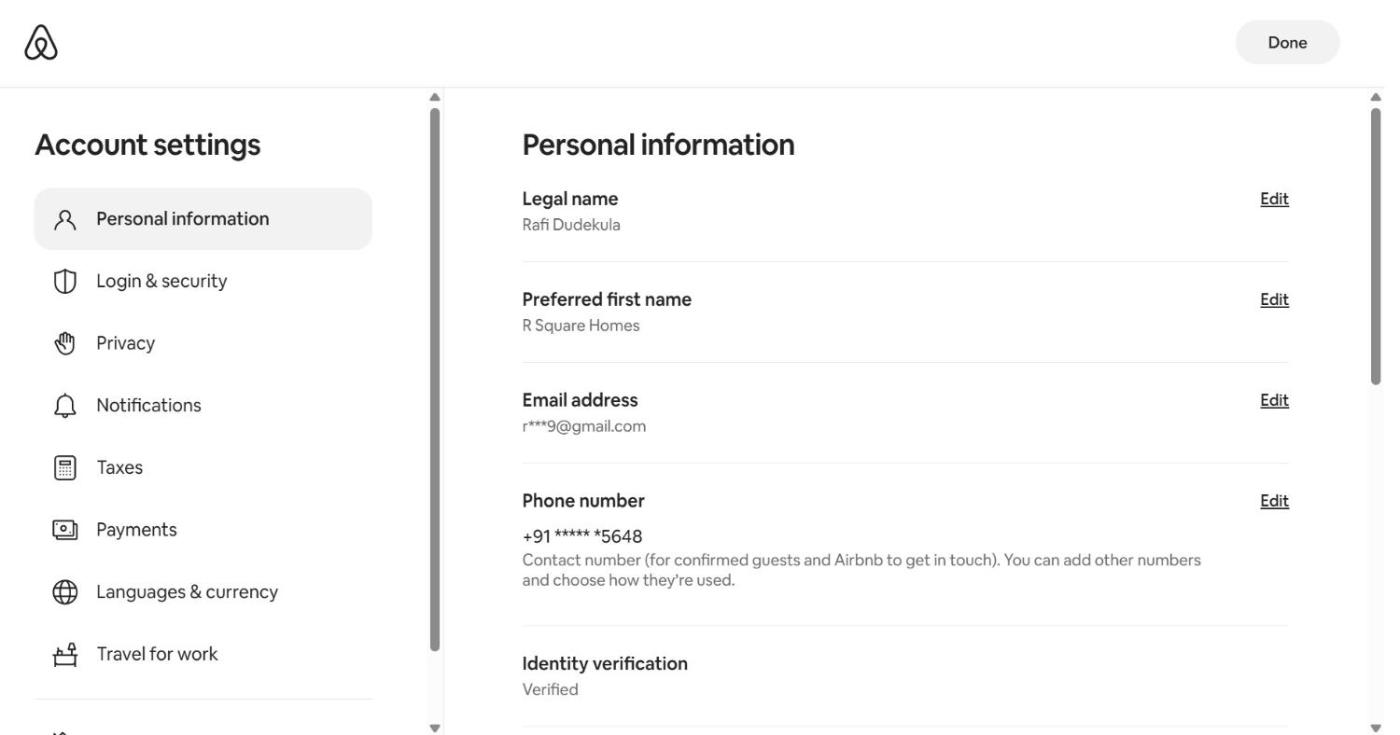
Task: Click the cash icon for Payments
Action: pyautogui.click(x=65, y=530)
